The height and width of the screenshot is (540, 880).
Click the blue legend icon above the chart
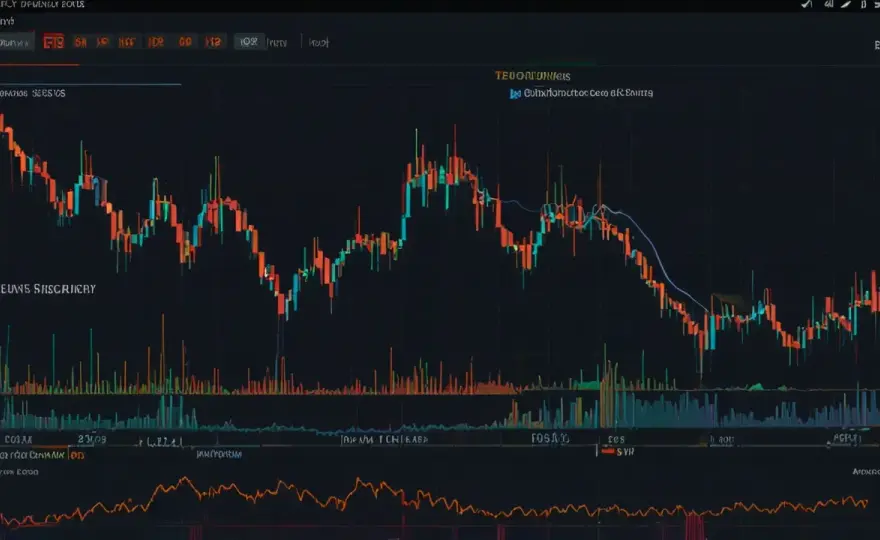pyautogui.click(x=515, y=94)
